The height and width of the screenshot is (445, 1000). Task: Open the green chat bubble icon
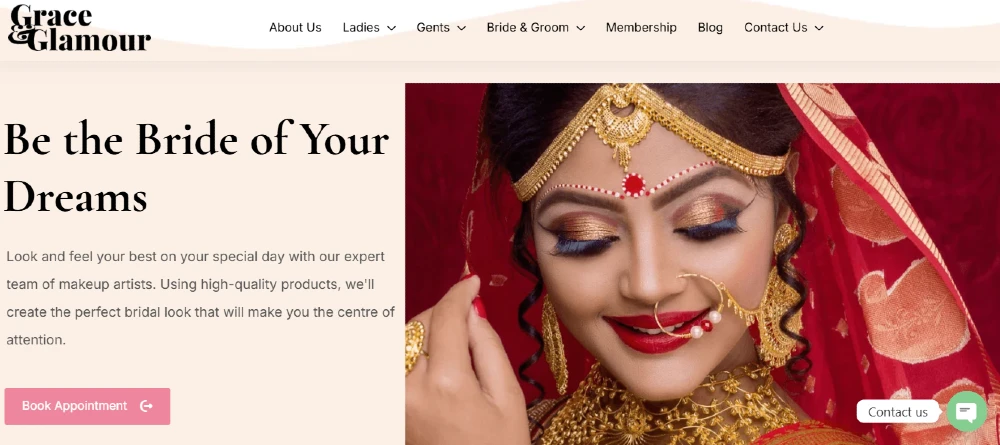pos(967,411)
